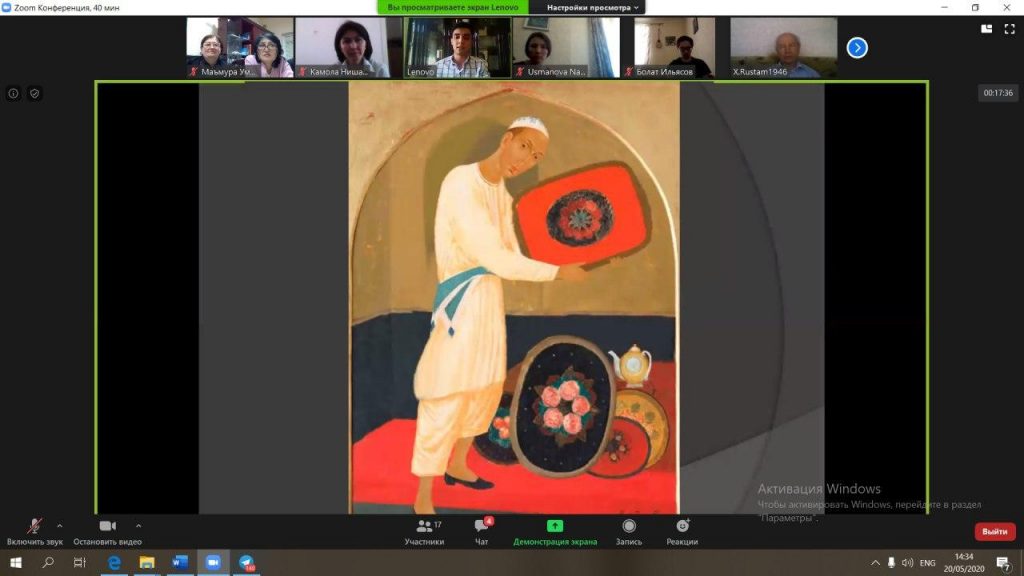The width and height of the screenshot is (1024, 576).
Task: Switch to gallery view layout
Action: click(987, 29)
